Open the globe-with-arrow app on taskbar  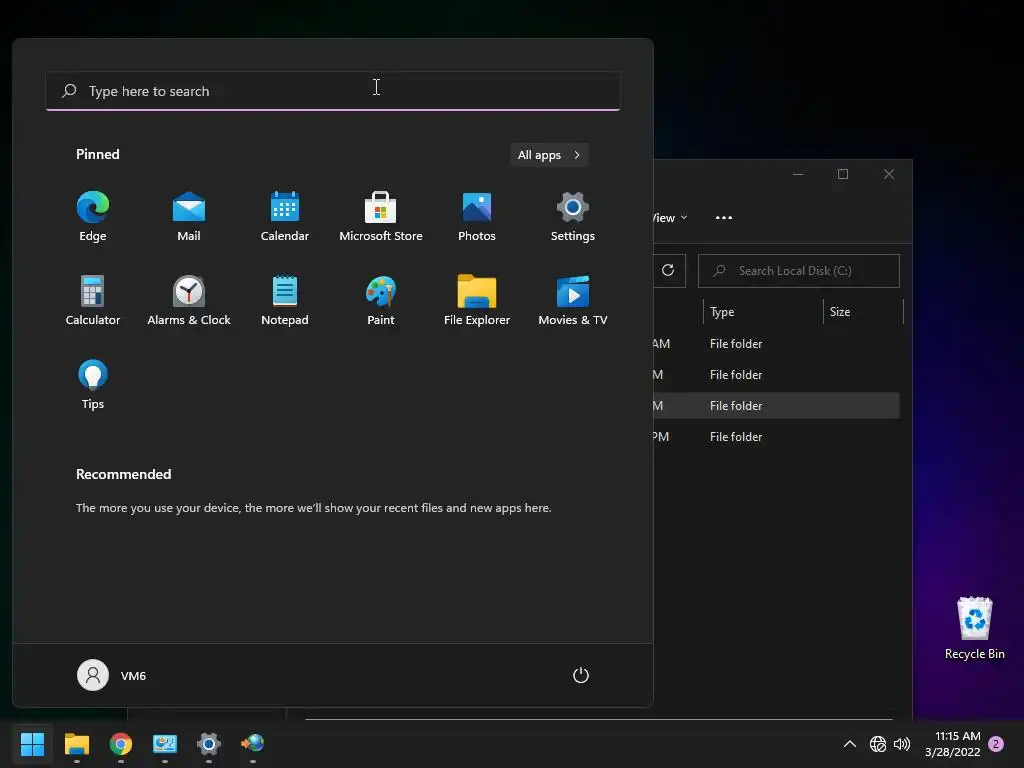[x=253, y=744]
